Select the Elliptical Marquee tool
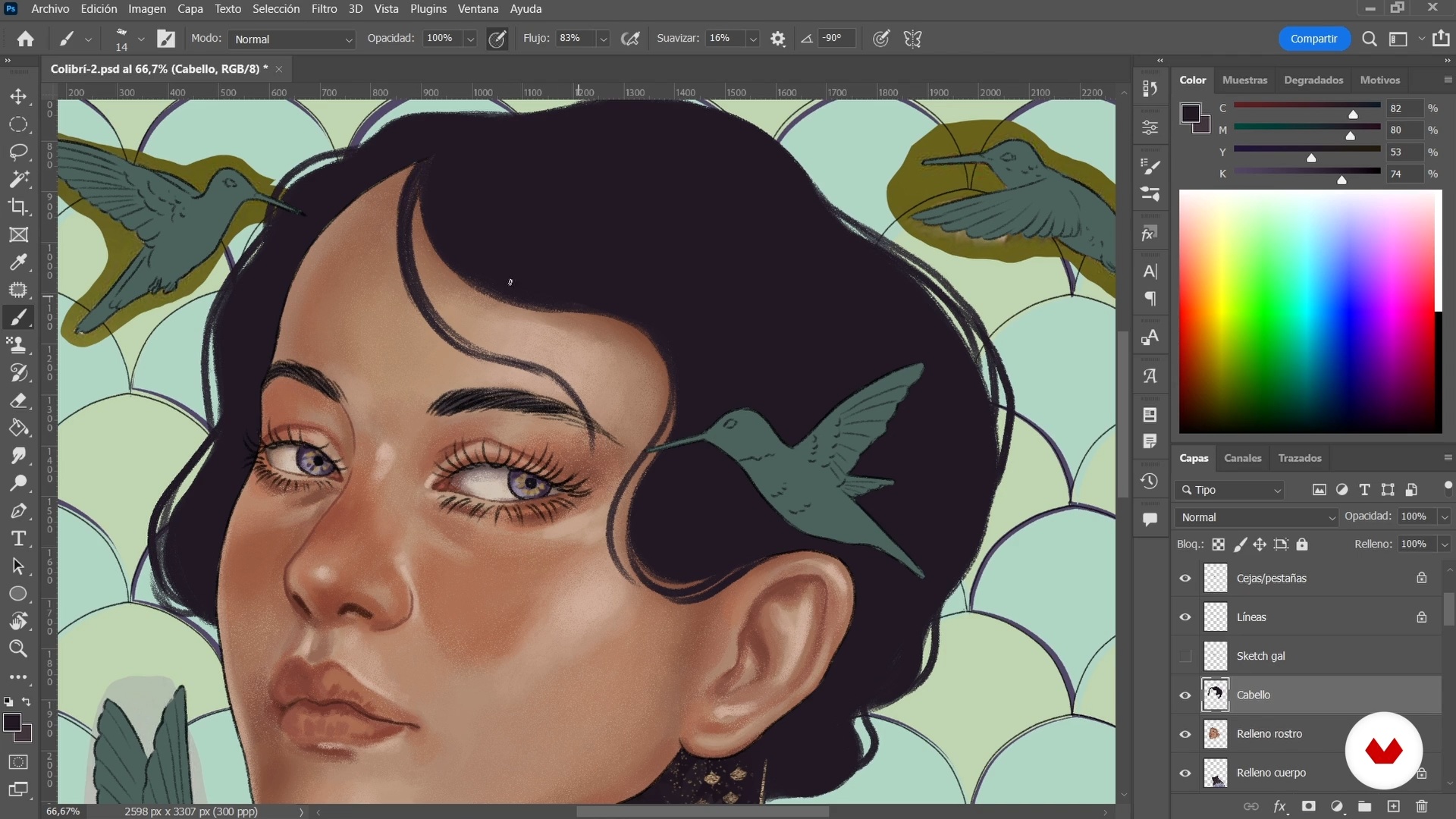Screen dimensions: 1456x819 coord(18,124)
